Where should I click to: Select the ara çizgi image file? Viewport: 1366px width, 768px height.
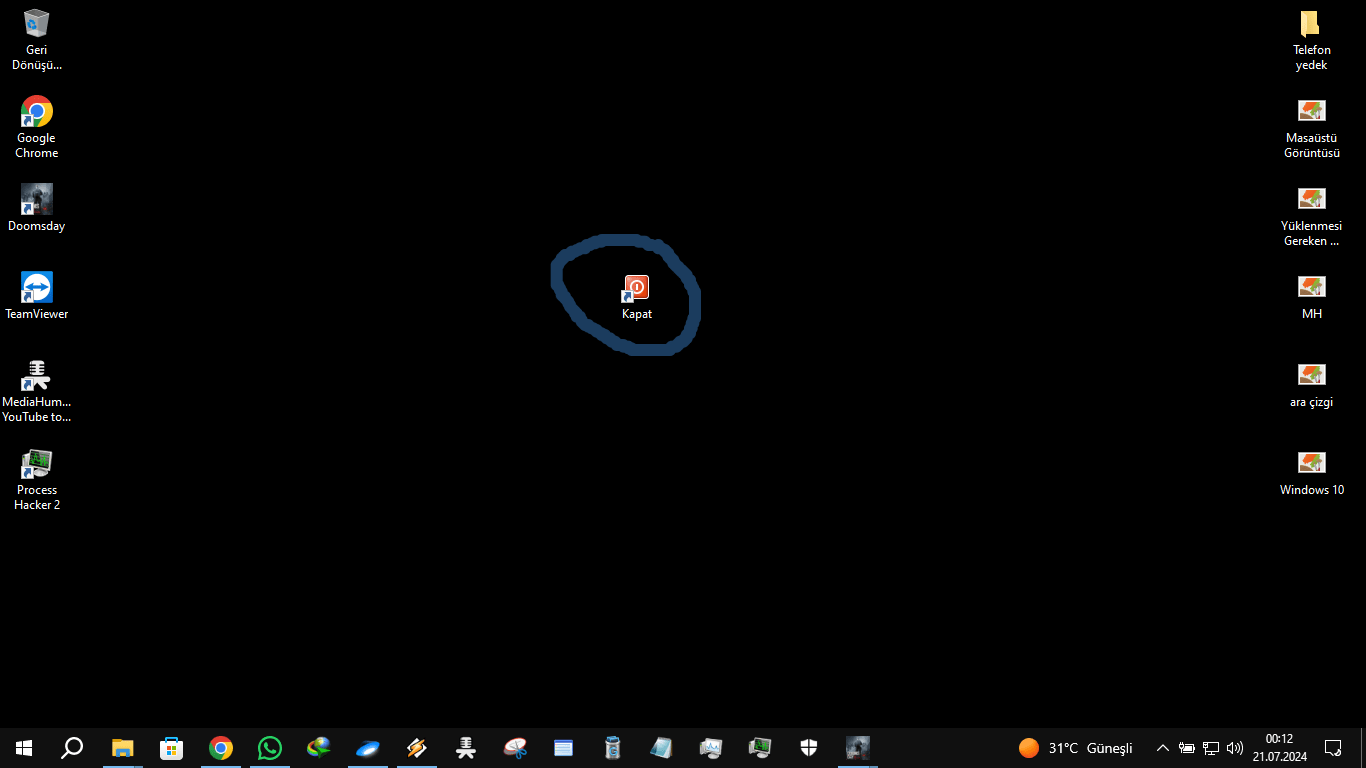click(x=1312, y=384)
